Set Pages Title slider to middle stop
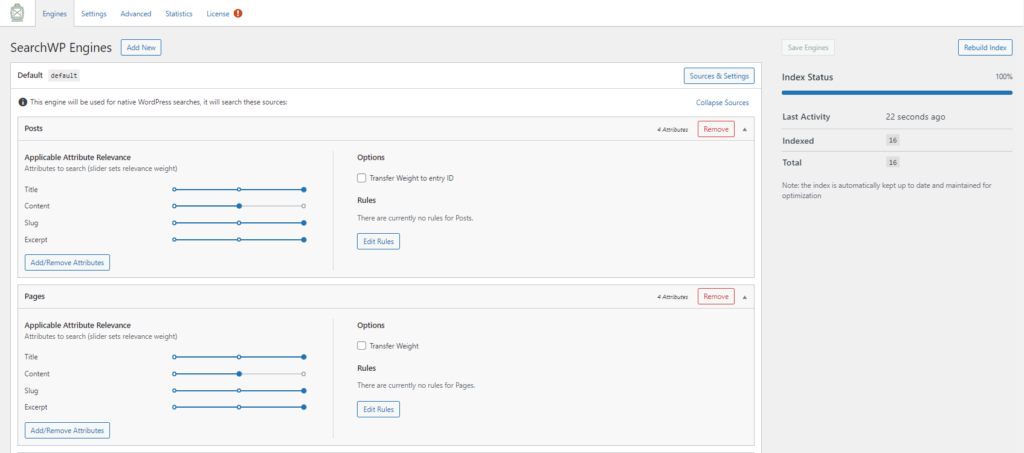The image size is (1024, 453). 239,357
